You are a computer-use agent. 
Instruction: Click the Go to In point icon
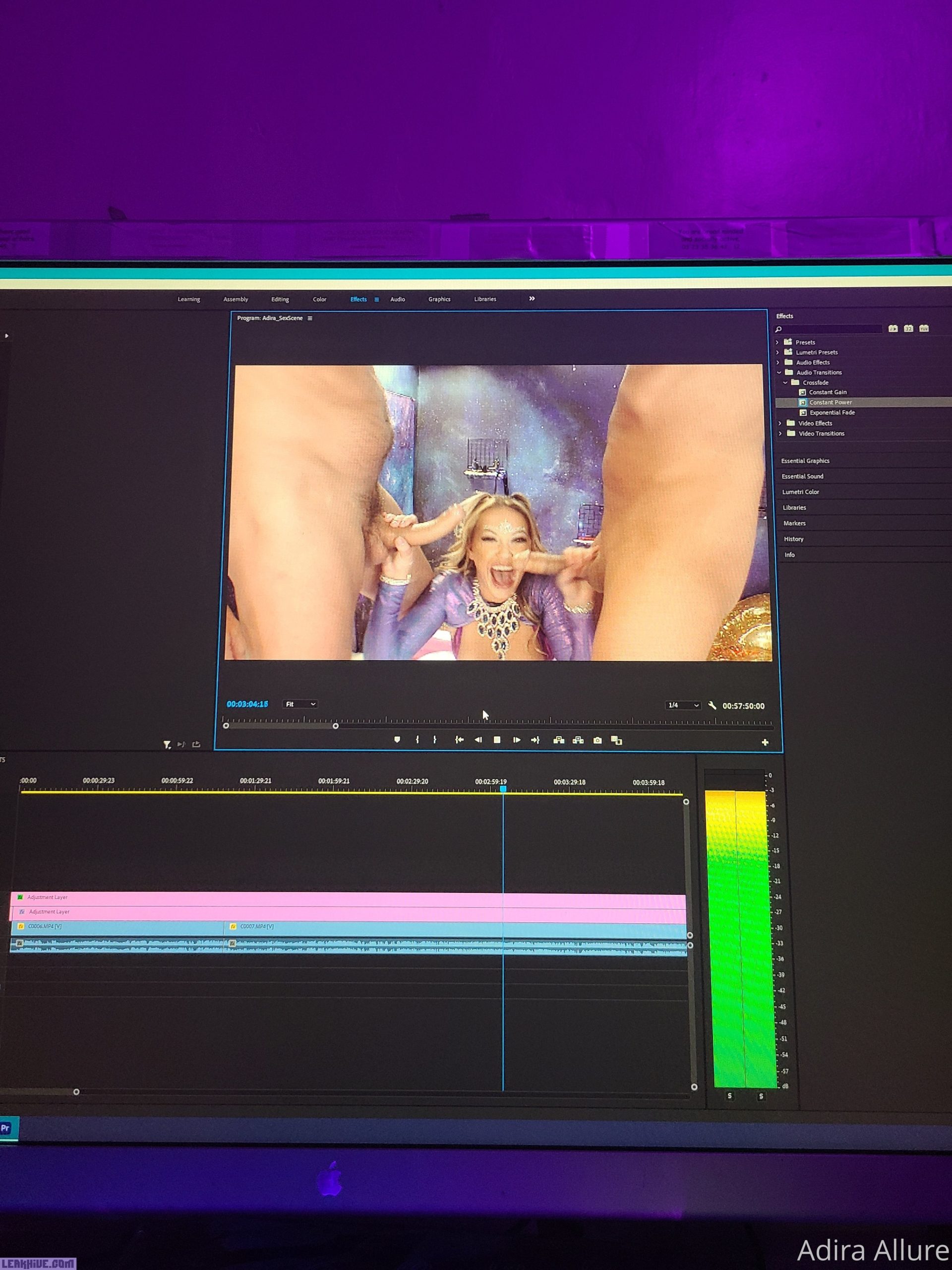coord(459,740)
